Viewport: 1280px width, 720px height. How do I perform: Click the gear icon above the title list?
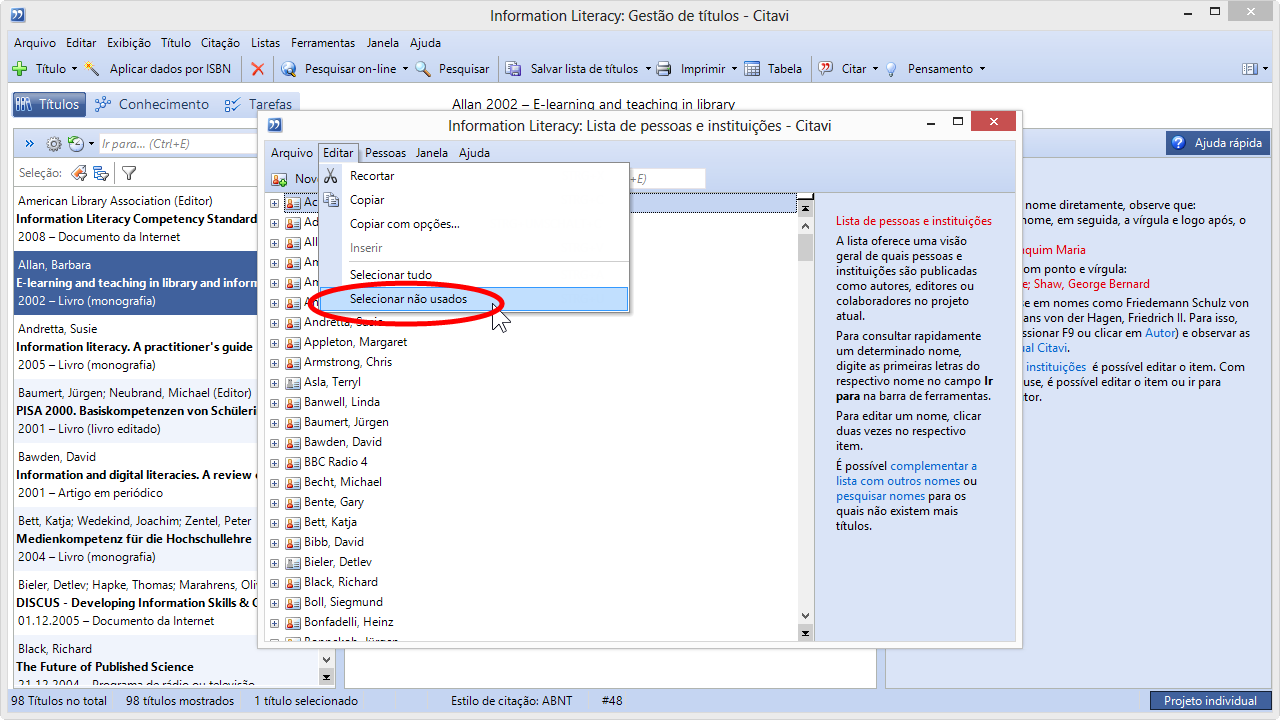(54, 144)
